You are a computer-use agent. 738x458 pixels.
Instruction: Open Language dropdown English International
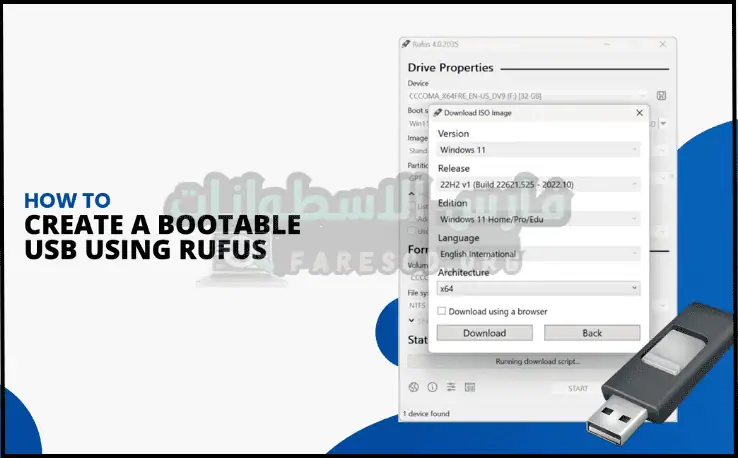coord(538,254)
